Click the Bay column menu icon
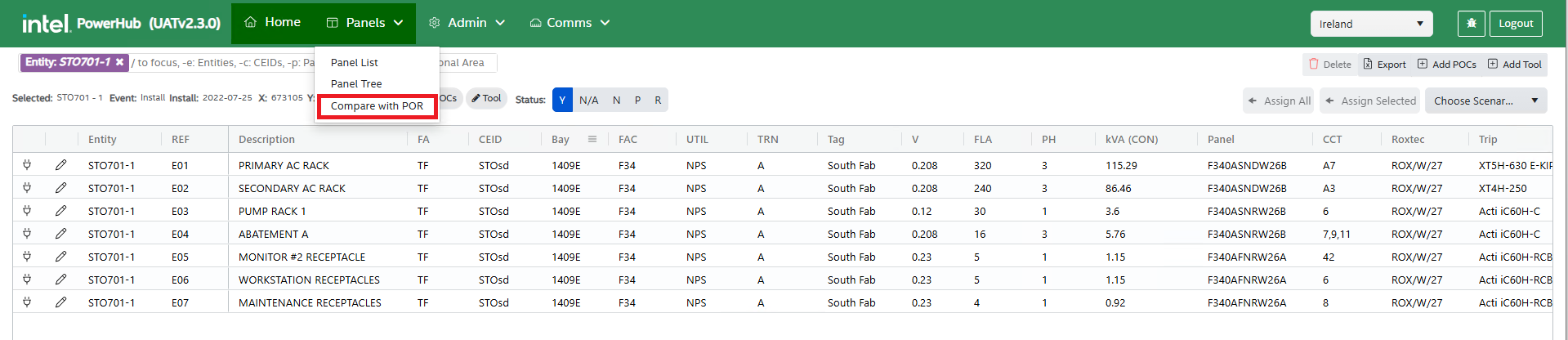Screen dimensions: 1568x340 [x=592, y=139]
